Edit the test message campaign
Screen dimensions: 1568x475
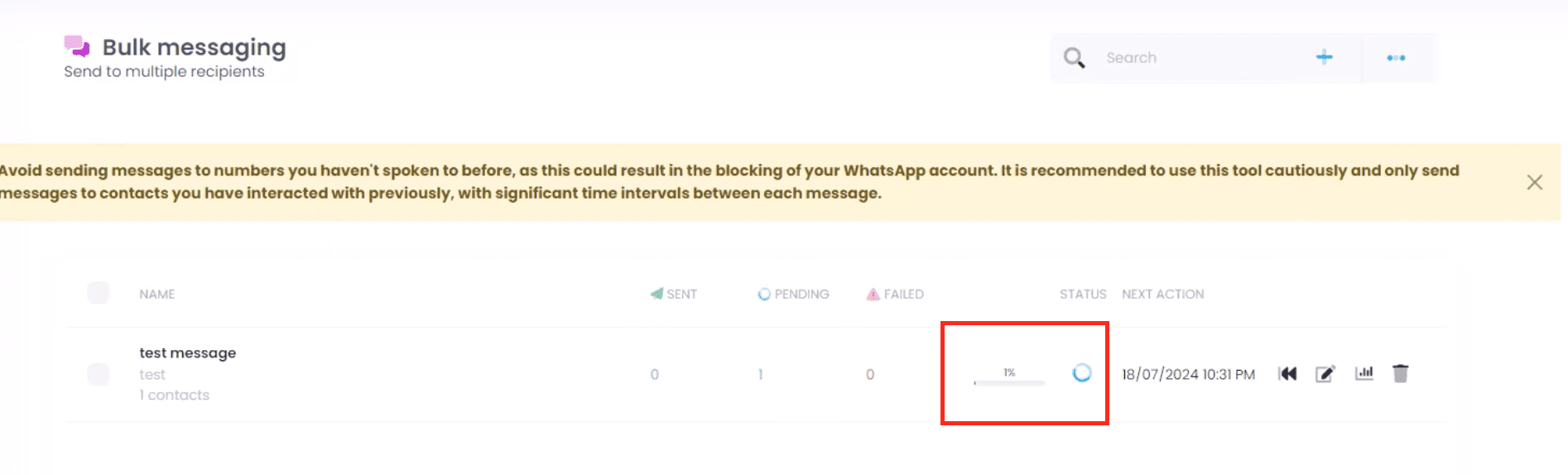[x=1325, y=374]
